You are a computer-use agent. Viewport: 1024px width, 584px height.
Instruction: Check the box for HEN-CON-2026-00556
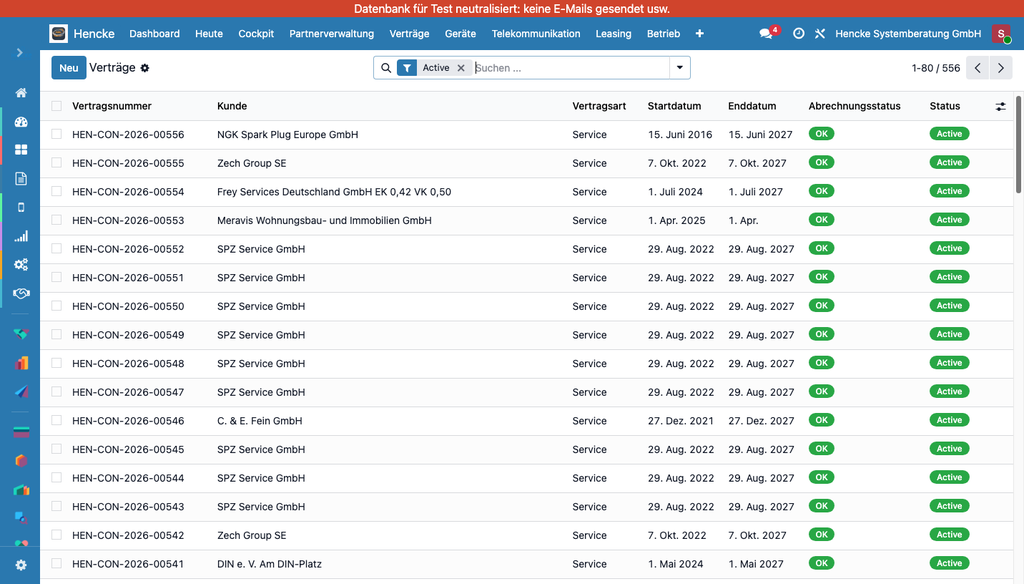click(x=57, y=134)
